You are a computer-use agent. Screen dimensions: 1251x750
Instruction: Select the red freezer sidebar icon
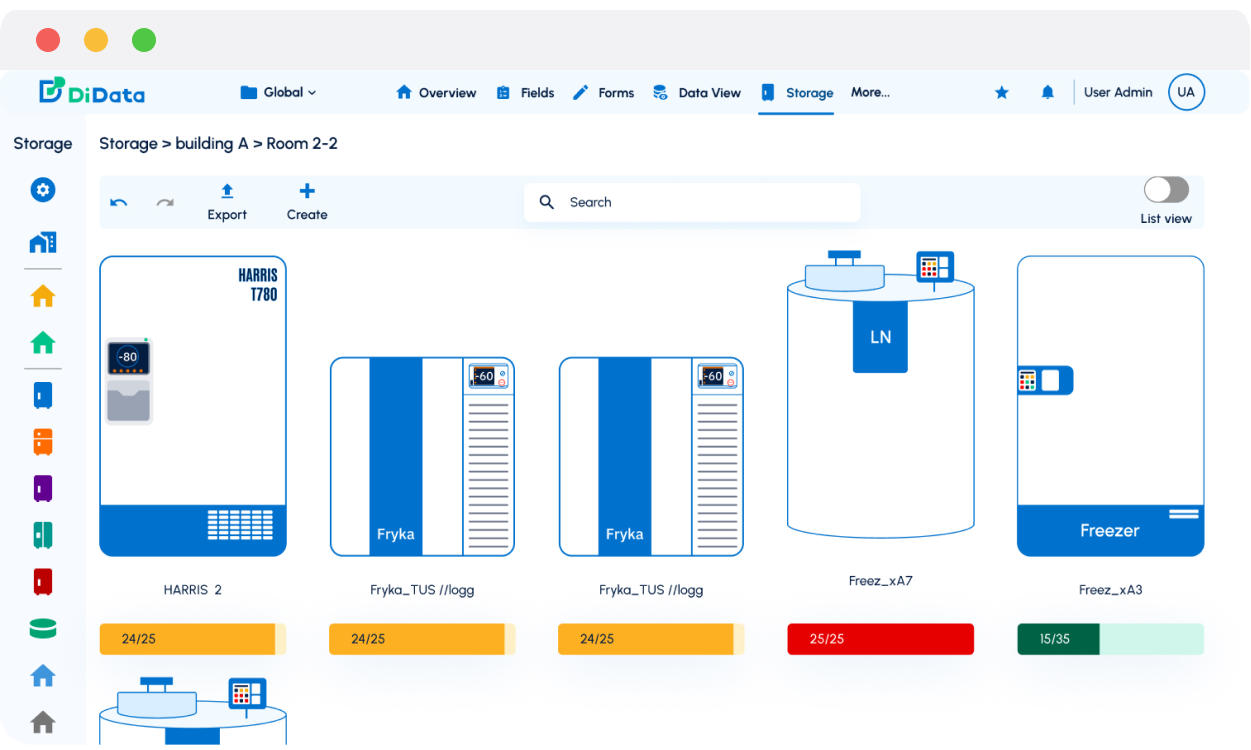point(43,581)
